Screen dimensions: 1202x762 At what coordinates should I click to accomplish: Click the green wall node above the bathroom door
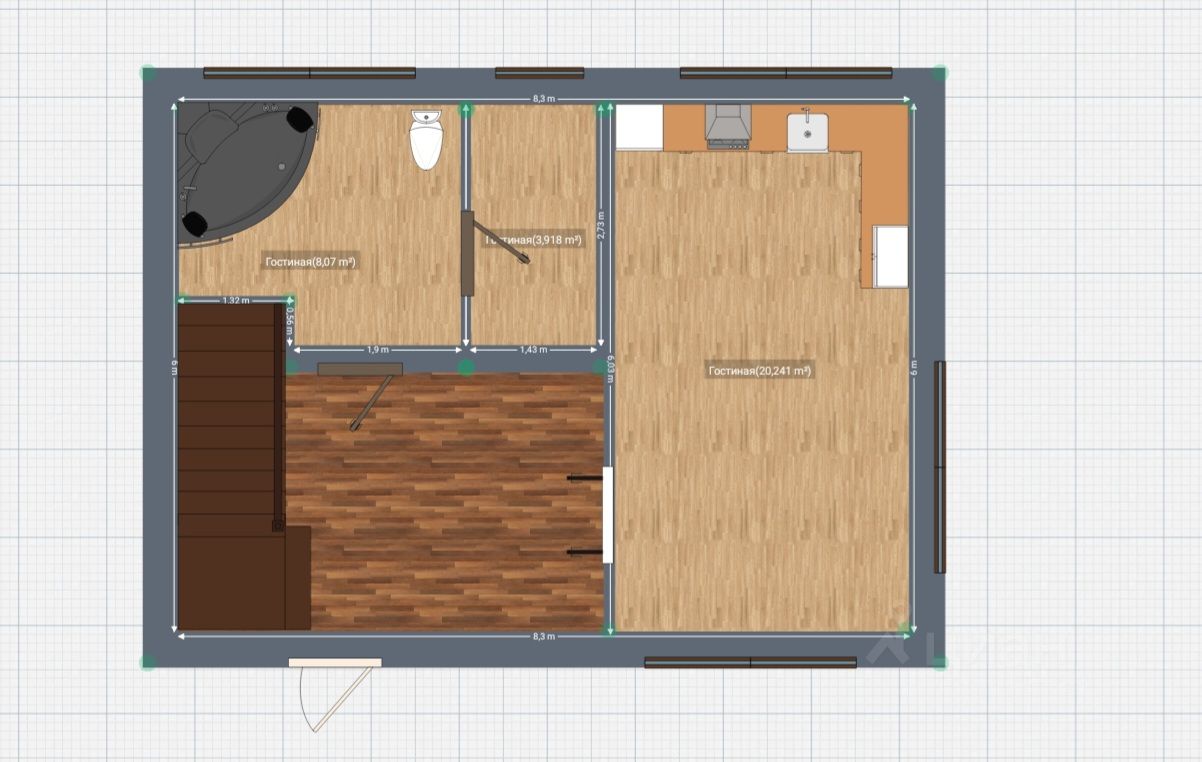click(464, 108)
